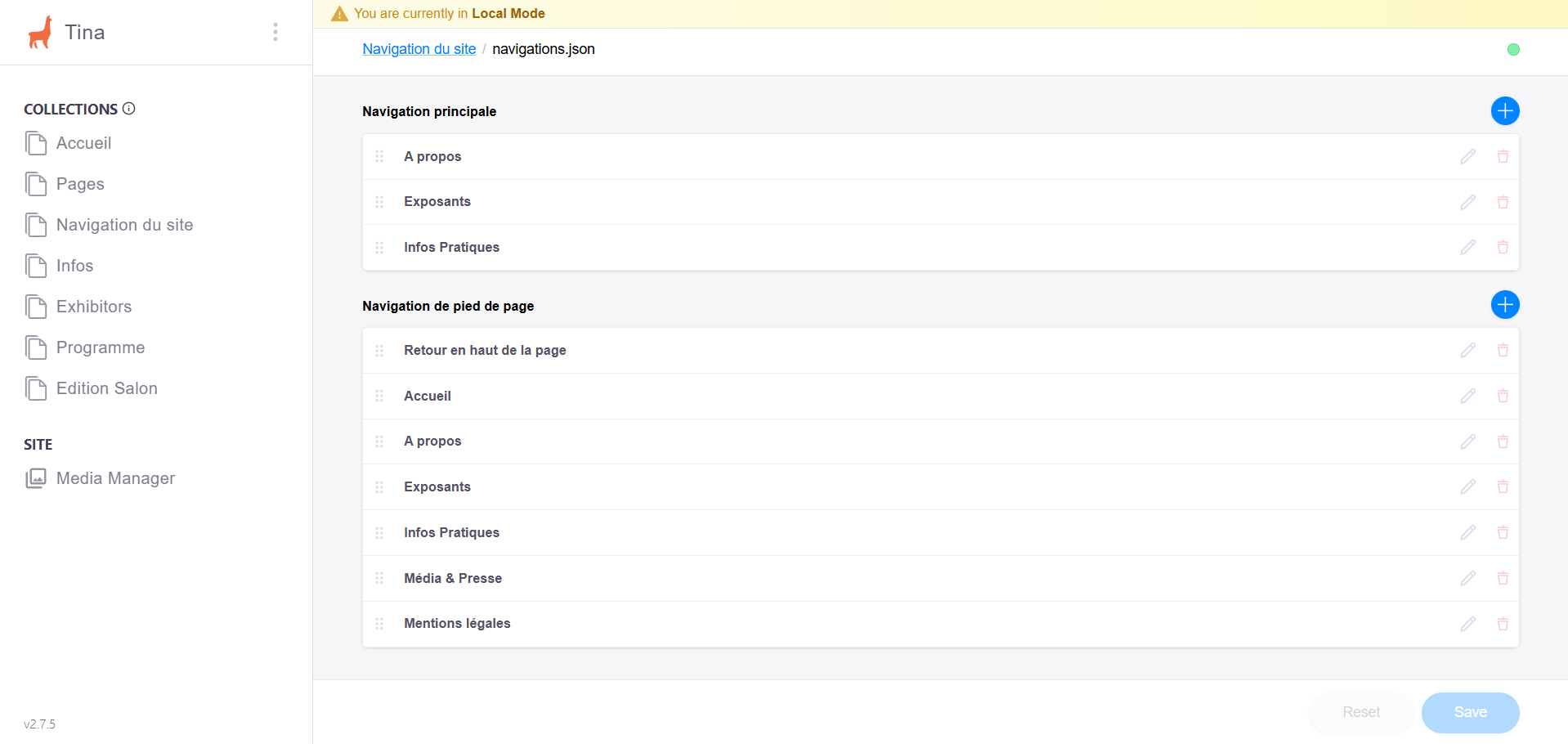
Task: Edit the Exposants item in main navigation
Action: [1467, 202]
